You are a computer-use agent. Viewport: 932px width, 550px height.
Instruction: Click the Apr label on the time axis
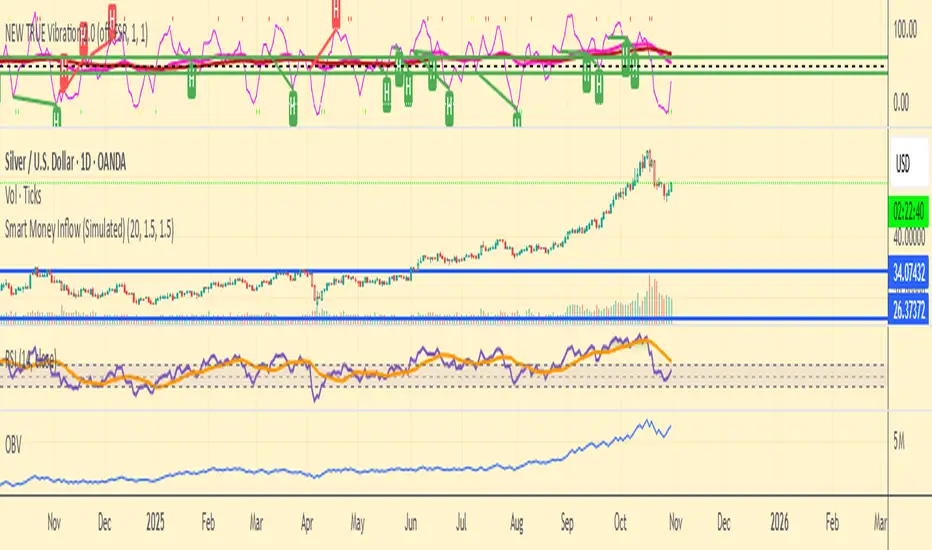pos(307,523)
